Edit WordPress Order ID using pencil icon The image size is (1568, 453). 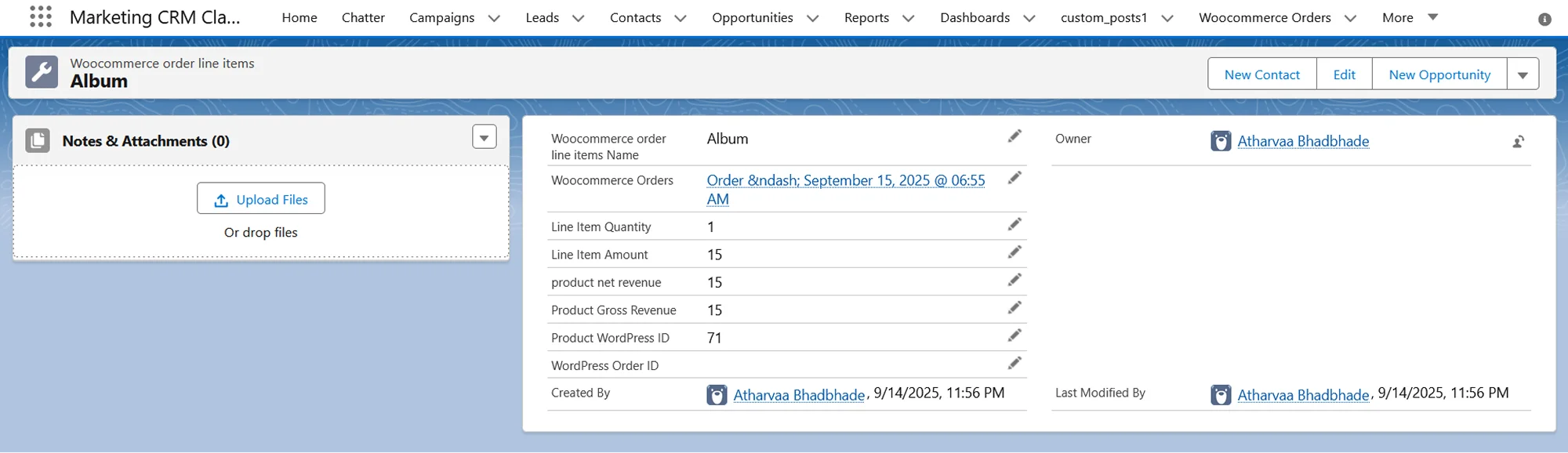click(1014, 363)
